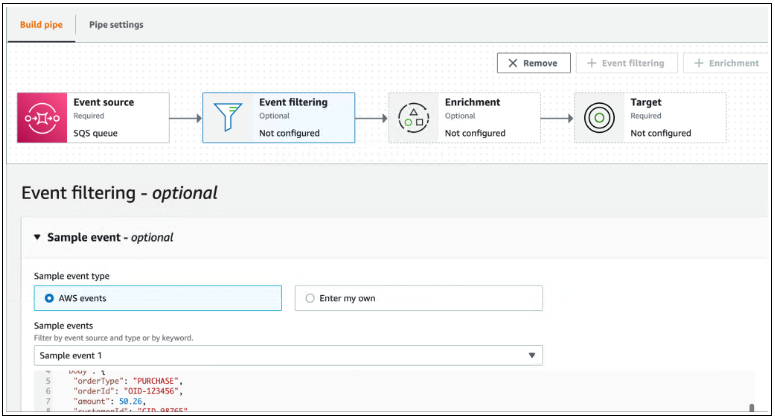The image size is (775, 418).
Task: Collapse the Sample event section triangle
Action: 37,238
